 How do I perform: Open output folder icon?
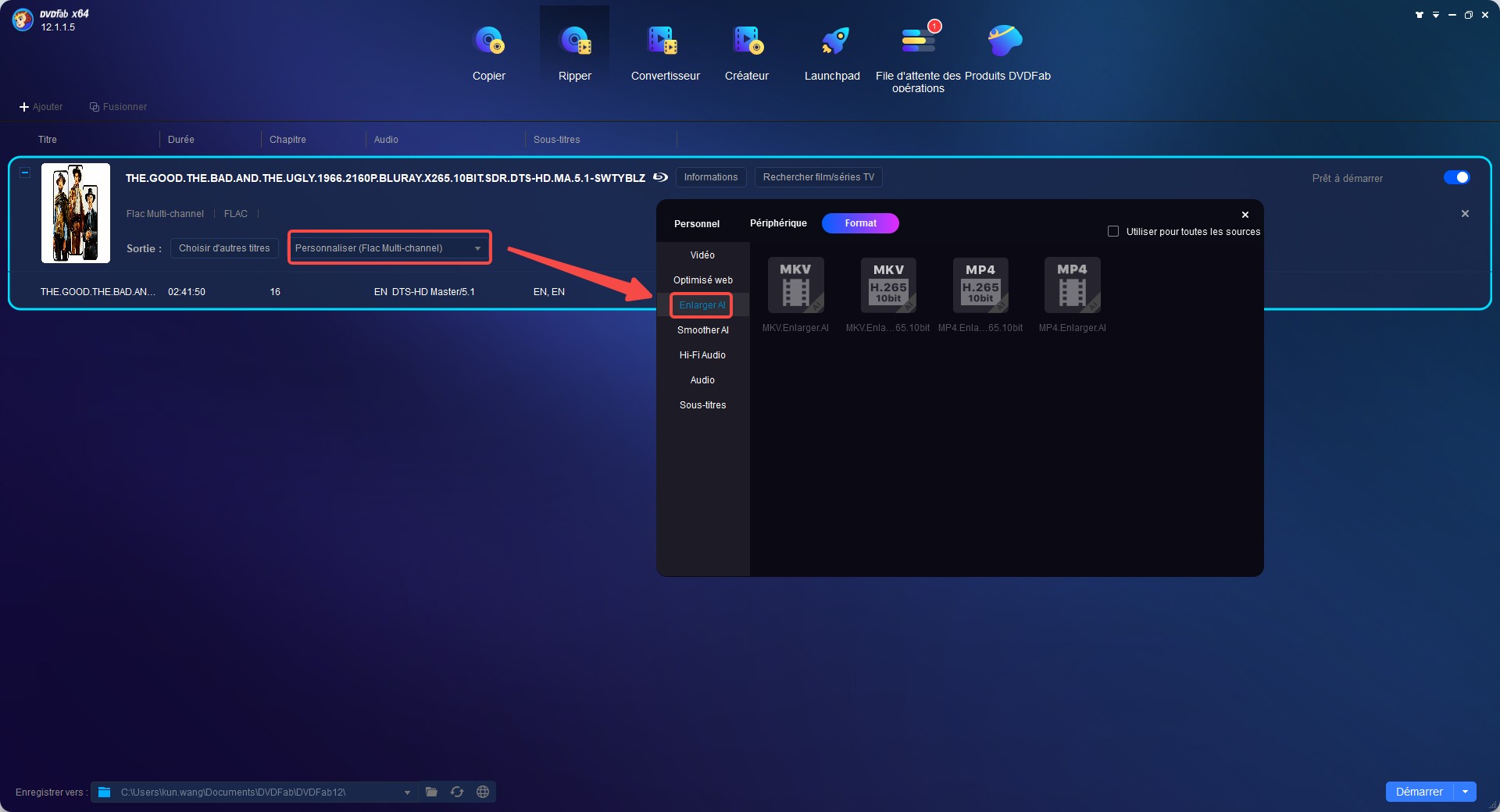[431, 792]
